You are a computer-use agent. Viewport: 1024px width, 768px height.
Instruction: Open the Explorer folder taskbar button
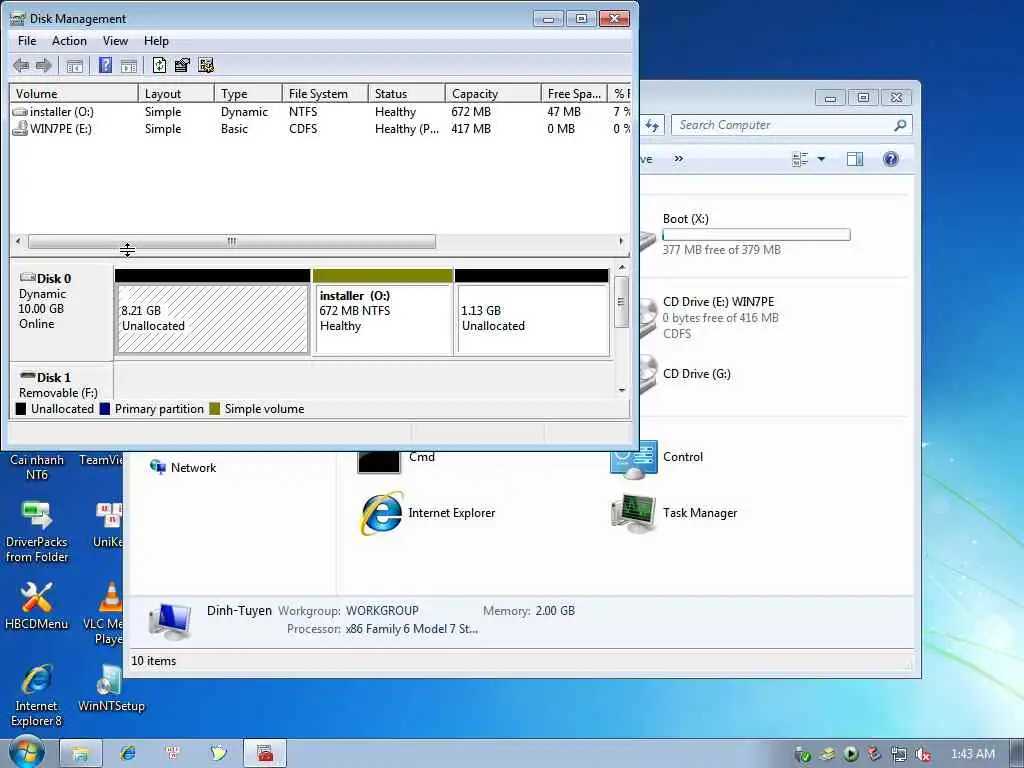[80, 754]
